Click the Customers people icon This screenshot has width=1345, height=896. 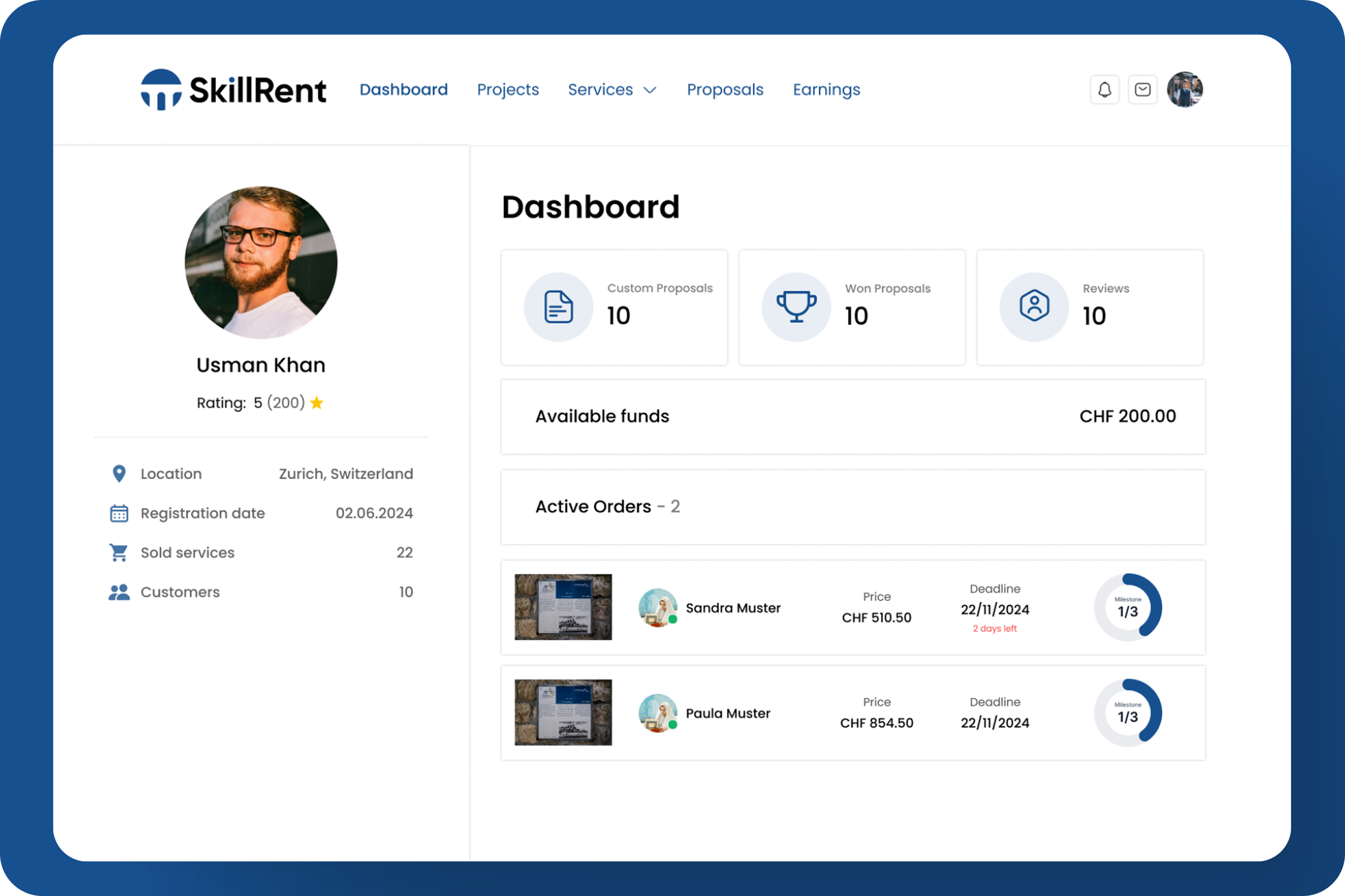coord(119,592)
